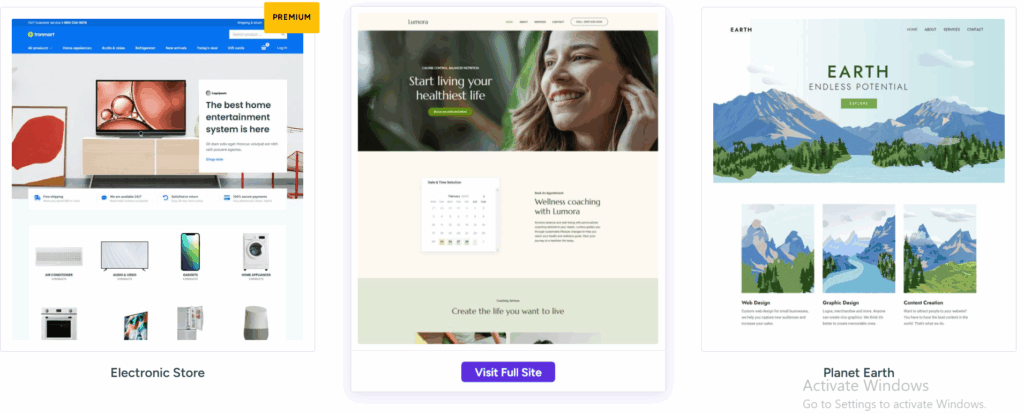Click the search product field in store preview
This screenshot has height=414, width=1024.
point(258,34)
